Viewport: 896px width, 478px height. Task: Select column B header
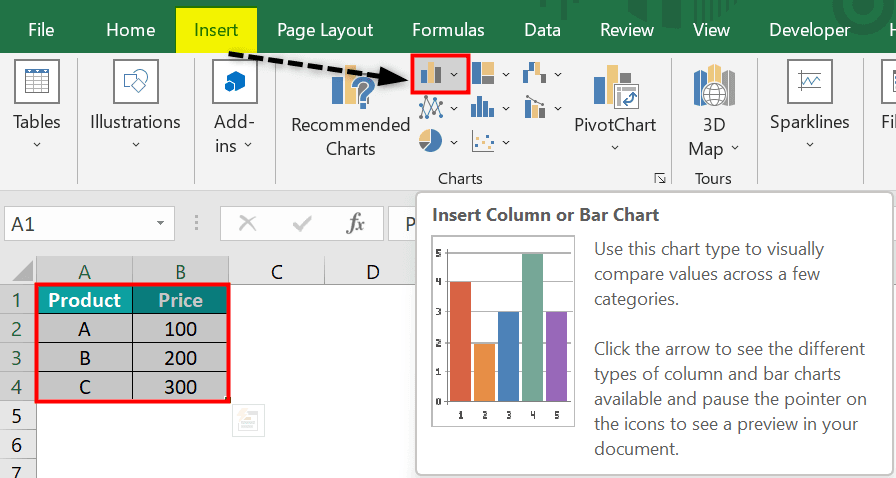click(x=181, y=271)
